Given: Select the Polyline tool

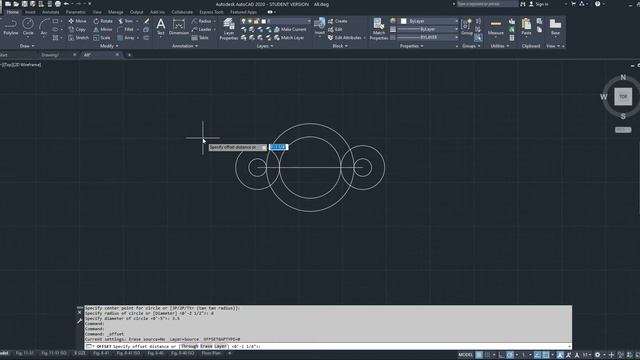Looking at the screenshot, I should [11, 27].
